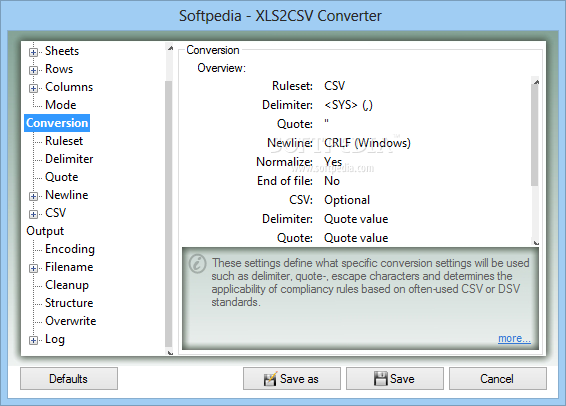Cancel the settings dialog

[x=498, y=379]
